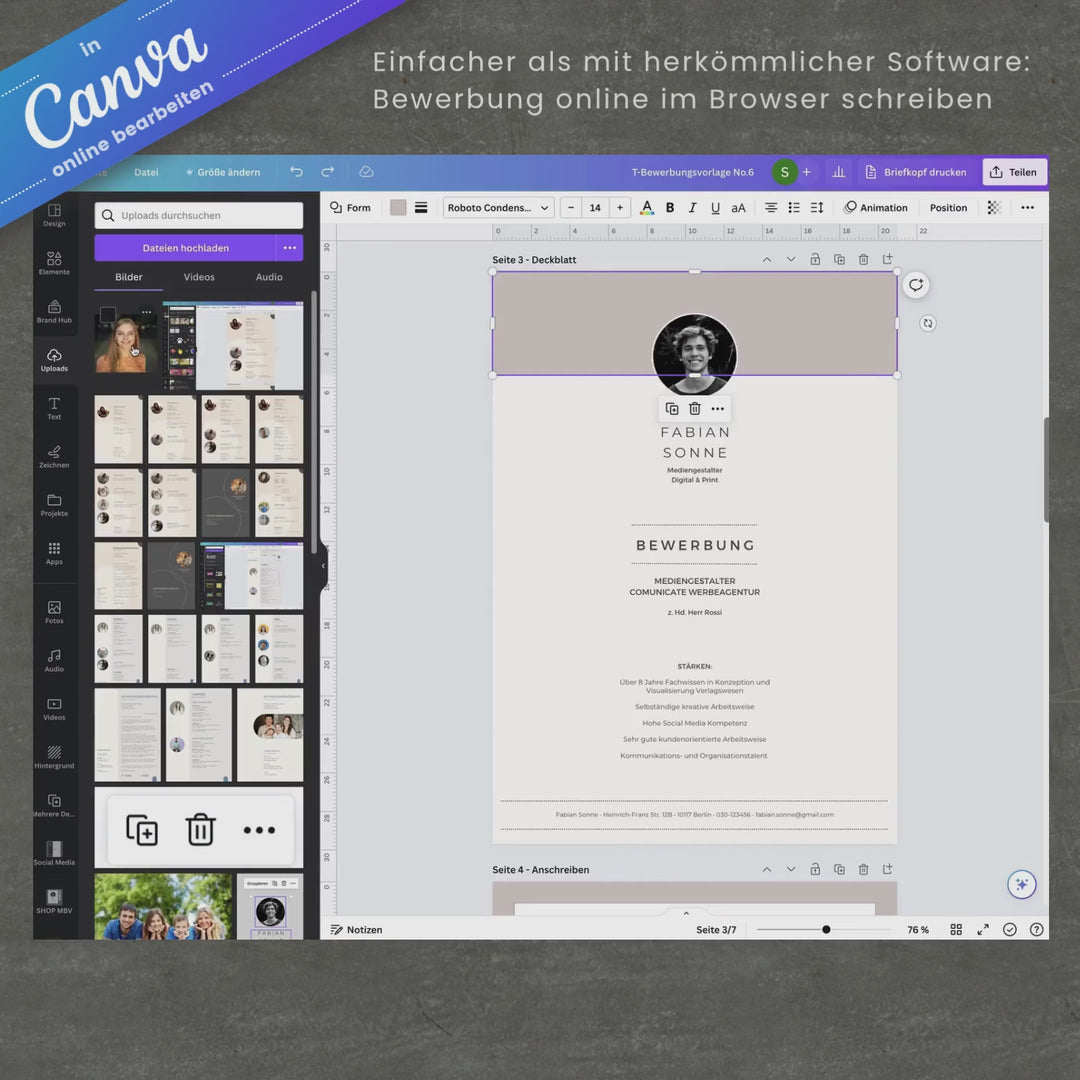Open the Fotos panel
The width and height of the screenshot is (1080, 1080).
(x=54, y=612)
